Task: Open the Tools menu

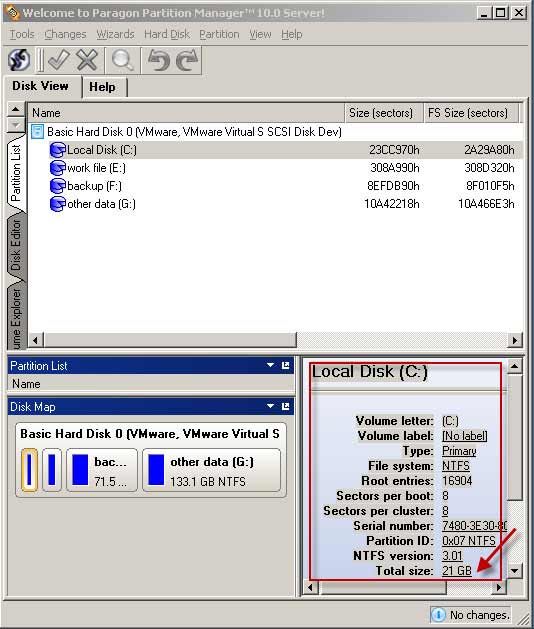Action: [22, 34]
